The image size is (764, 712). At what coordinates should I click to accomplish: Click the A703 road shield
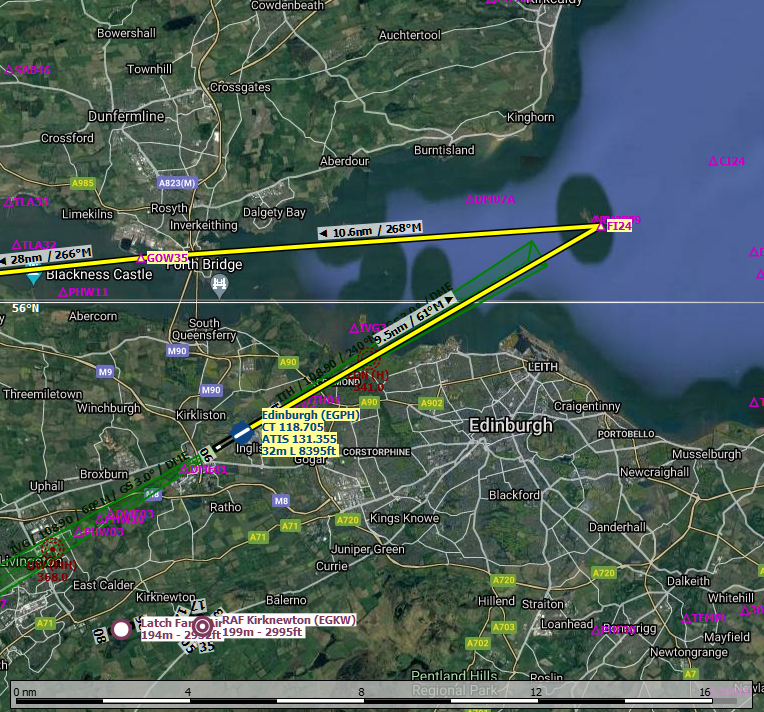pos(504,627)
